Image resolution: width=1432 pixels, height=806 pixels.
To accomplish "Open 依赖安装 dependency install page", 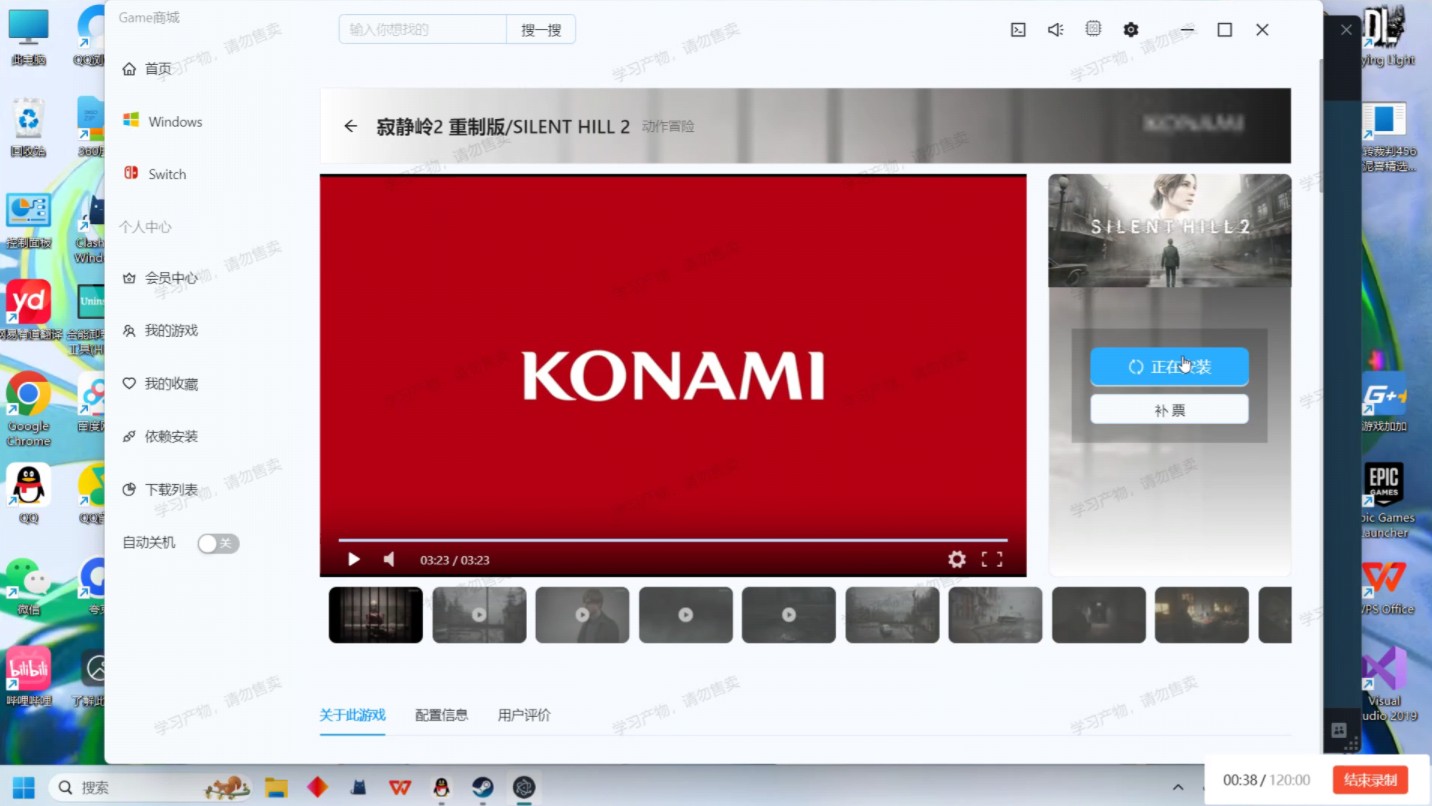I will pyautogui.click(x=160, y=437).
